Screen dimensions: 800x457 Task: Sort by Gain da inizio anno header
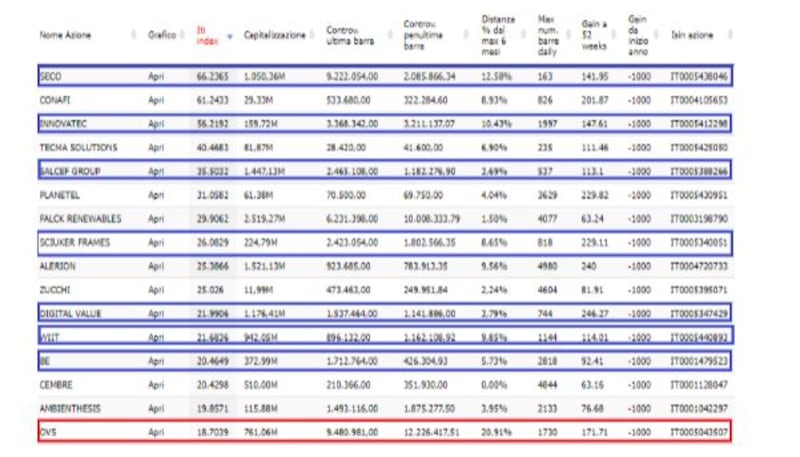click(638, 35)
